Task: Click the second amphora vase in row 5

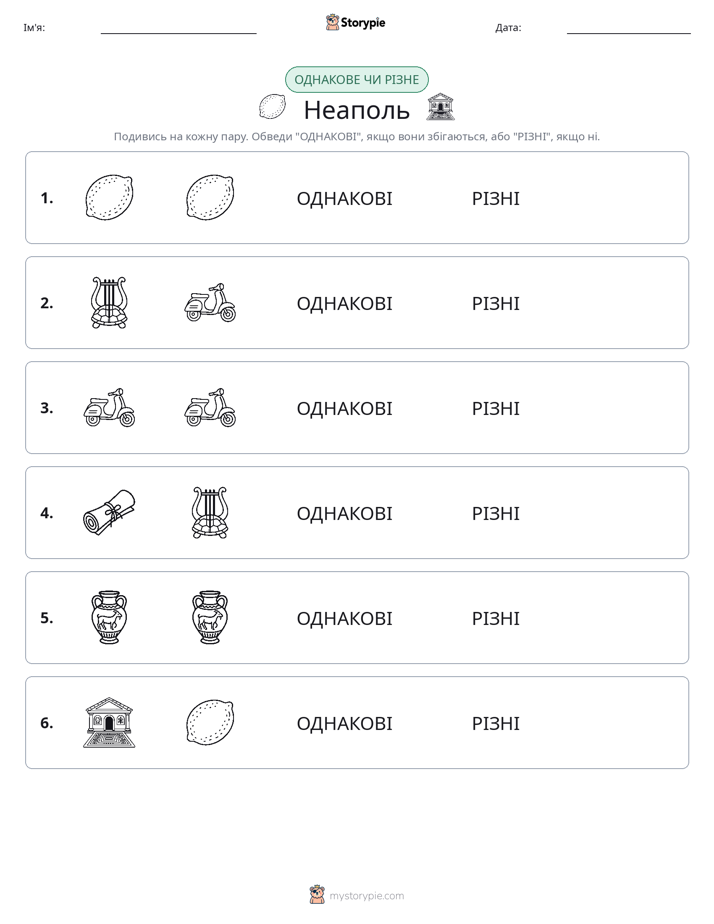Action: [210, 617]
